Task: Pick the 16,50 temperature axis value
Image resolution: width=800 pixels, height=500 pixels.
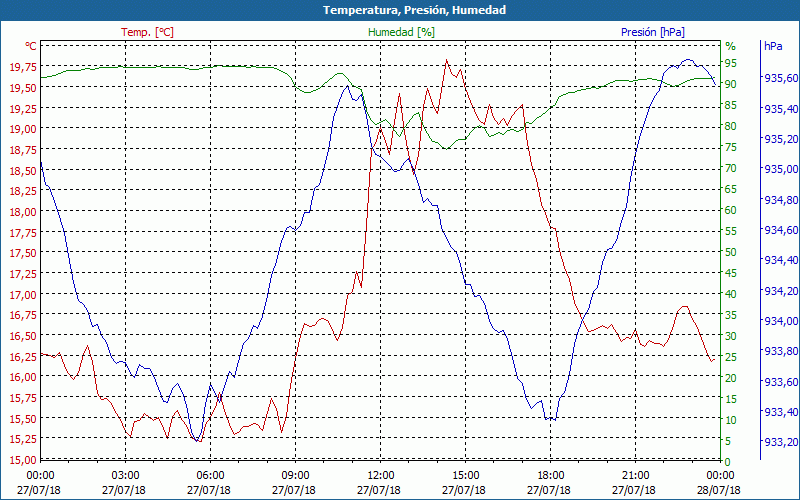Action: [23, 336]
